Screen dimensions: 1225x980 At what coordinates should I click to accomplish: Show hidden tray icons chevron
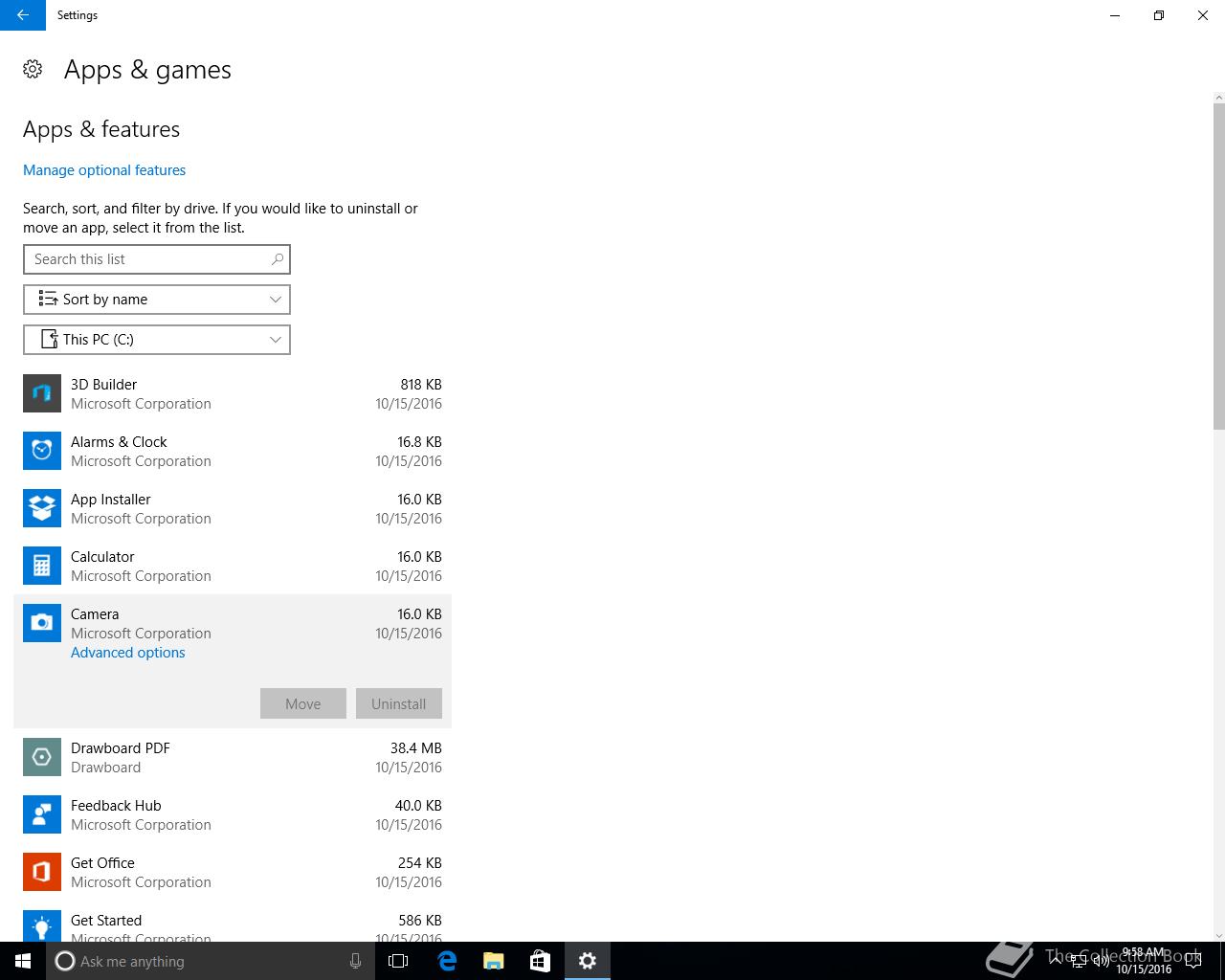coord(1056,961)
